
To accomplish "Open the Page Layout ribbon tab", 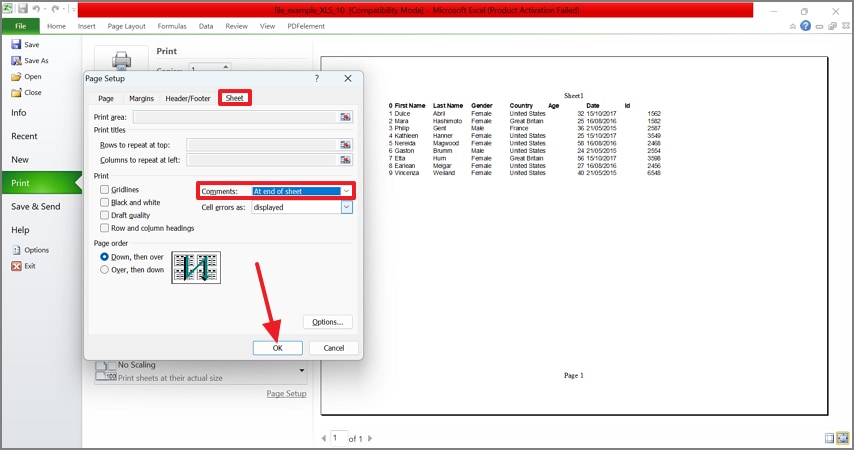I will point(126,26).
